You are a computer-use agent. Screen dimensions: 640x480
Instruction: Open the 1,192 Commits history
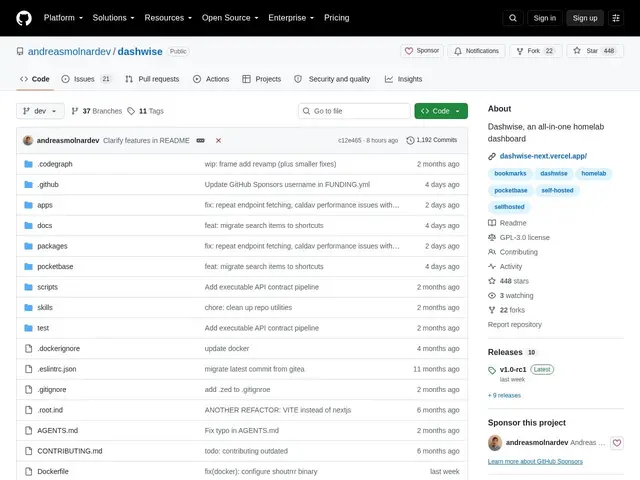(x=432, y=140)
